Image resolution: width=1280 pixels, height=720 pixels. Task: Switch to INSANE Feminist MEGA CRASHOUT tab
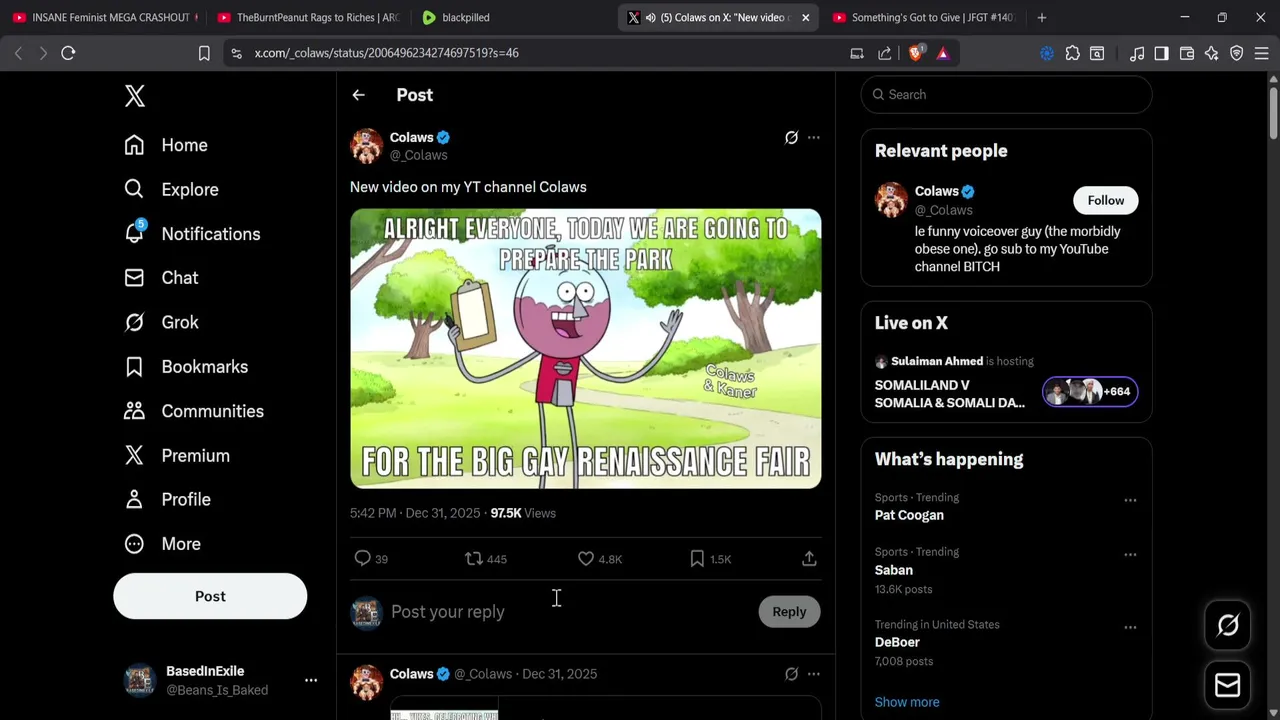104,17
